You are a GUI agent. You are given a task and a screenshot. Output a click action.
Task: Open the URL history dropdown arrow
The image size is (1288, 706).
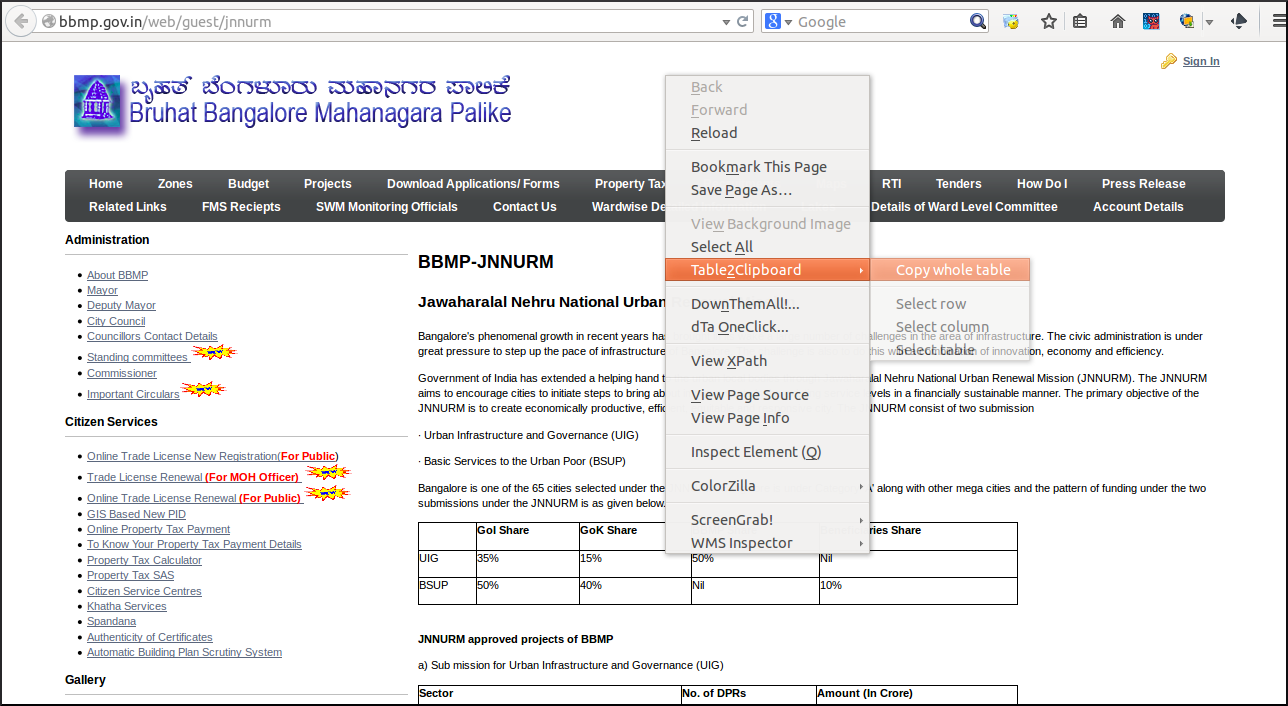point(726,21)
